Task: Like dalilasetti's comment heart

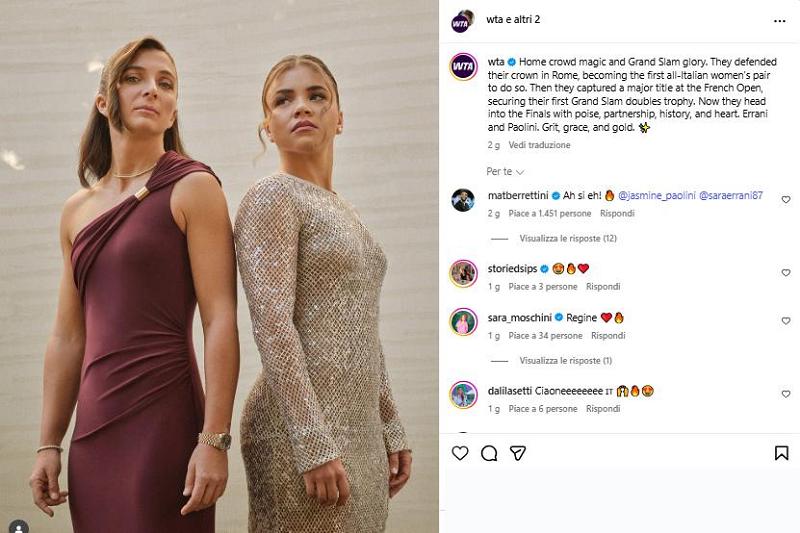Action: [x=785, y=395]
